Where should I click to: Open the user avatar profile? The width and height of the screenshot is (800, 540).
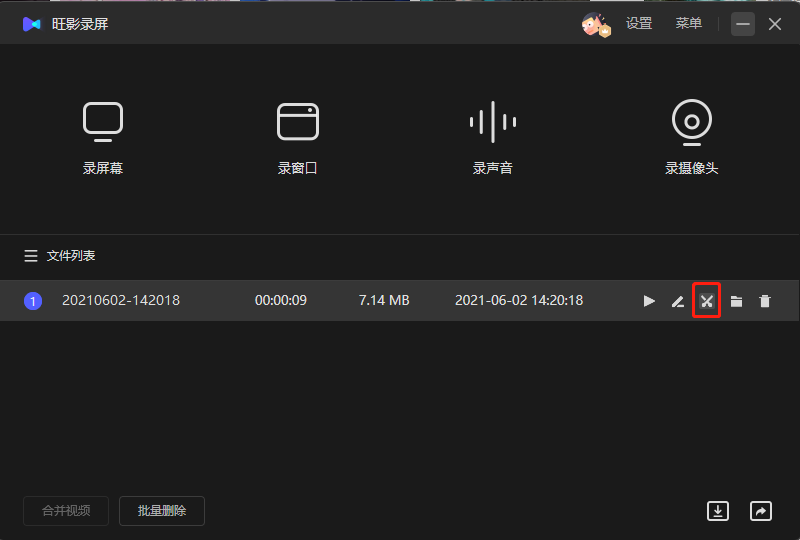[x=595, y=24]
